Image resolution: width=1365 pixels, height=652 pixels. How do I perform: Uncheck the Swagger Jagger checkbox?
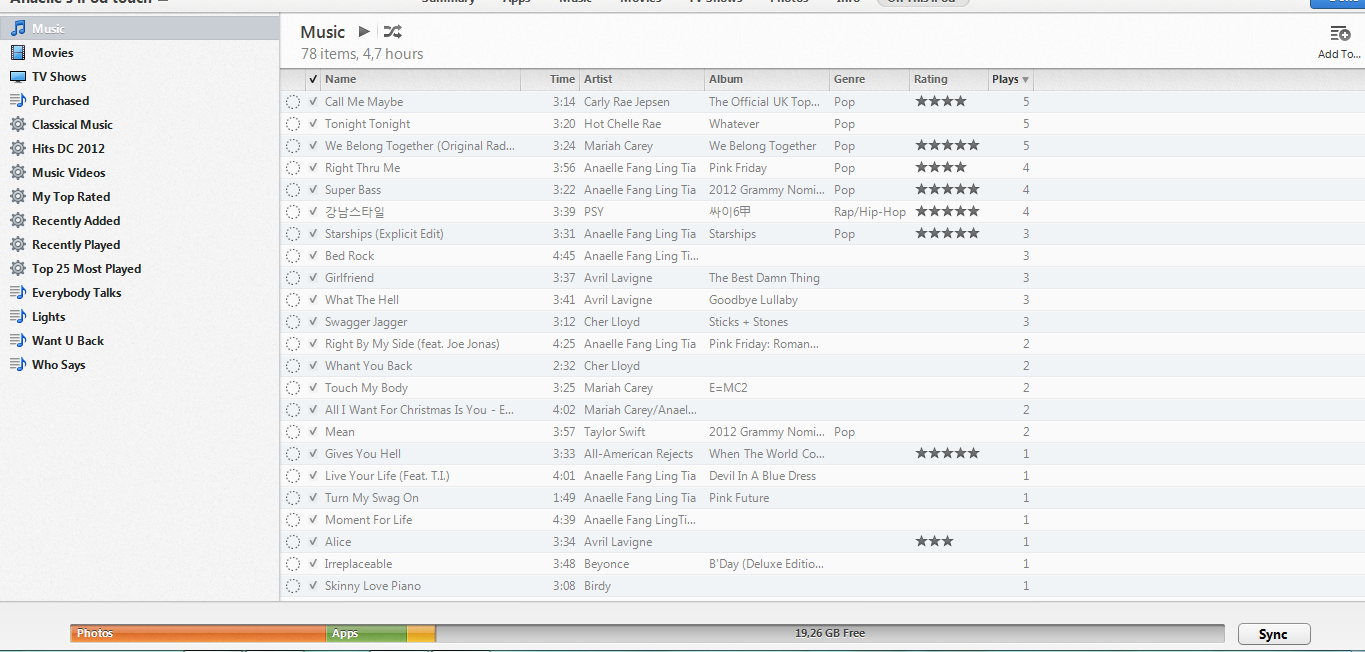(314, 322)
